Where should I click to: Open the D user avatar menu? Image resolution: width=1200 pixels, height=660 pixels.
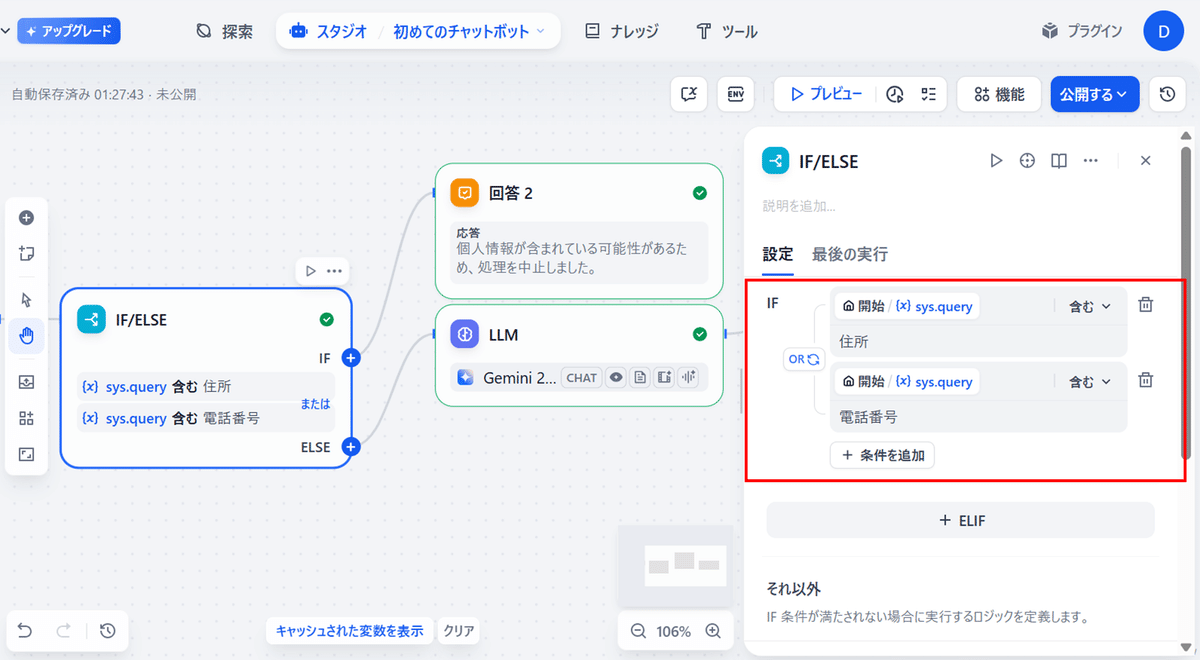[x=1163, y=31]
